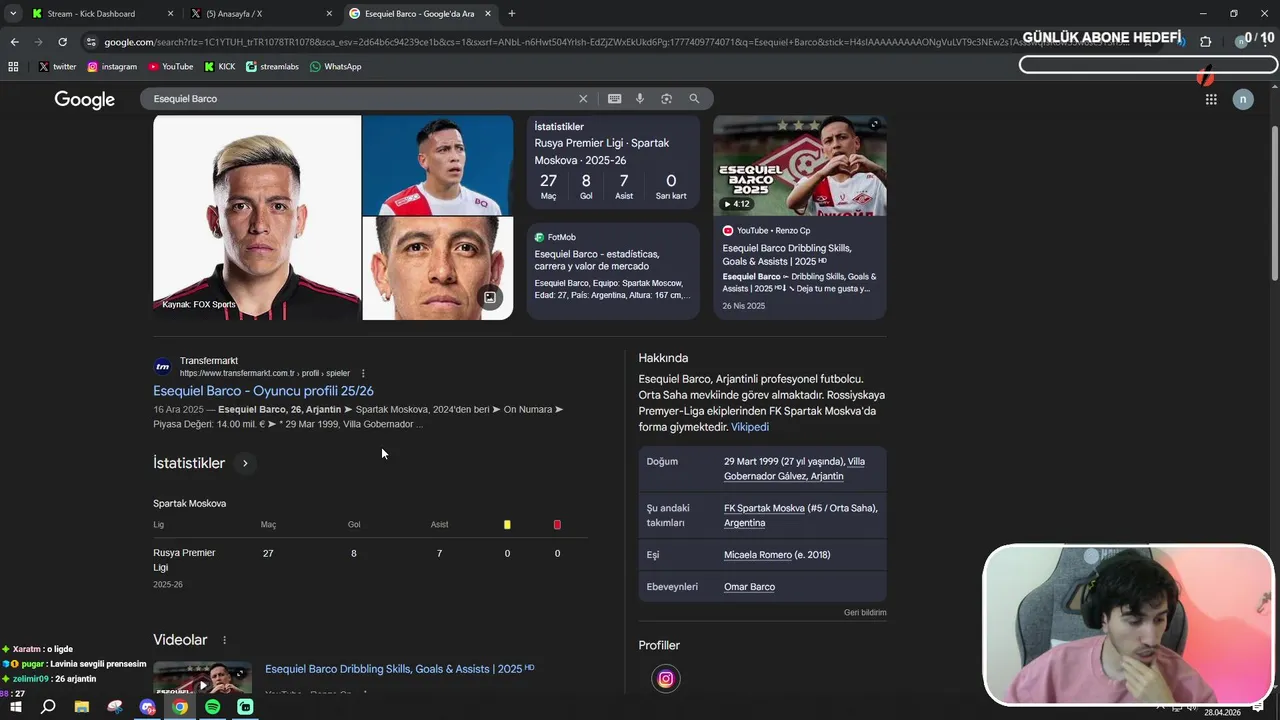Open more options beside Videolar heading
The height and width of the screenshot is (720, 1280).
(x=224, y=640)
